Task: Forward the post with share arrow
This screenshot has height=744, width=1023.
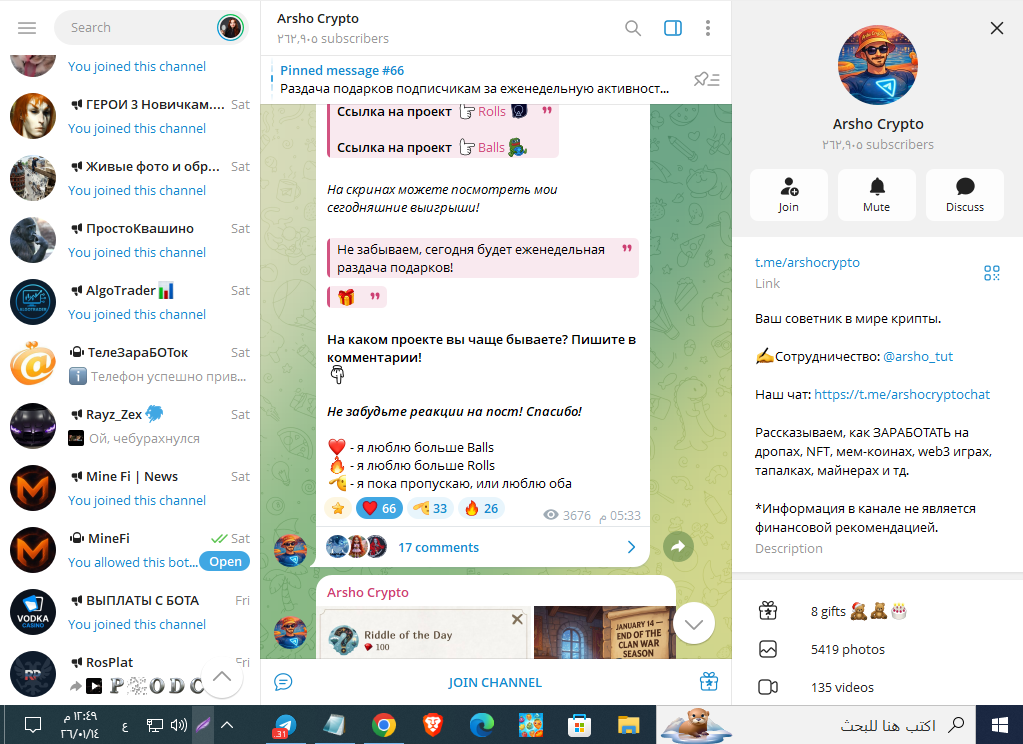Action: point(679,547)
